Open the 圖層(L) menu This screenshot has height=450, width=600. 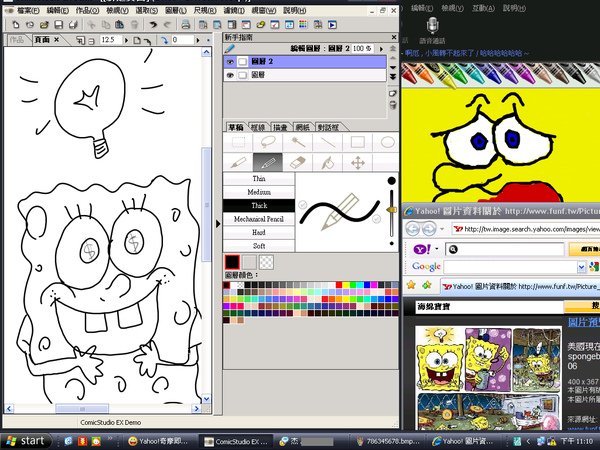176,10
